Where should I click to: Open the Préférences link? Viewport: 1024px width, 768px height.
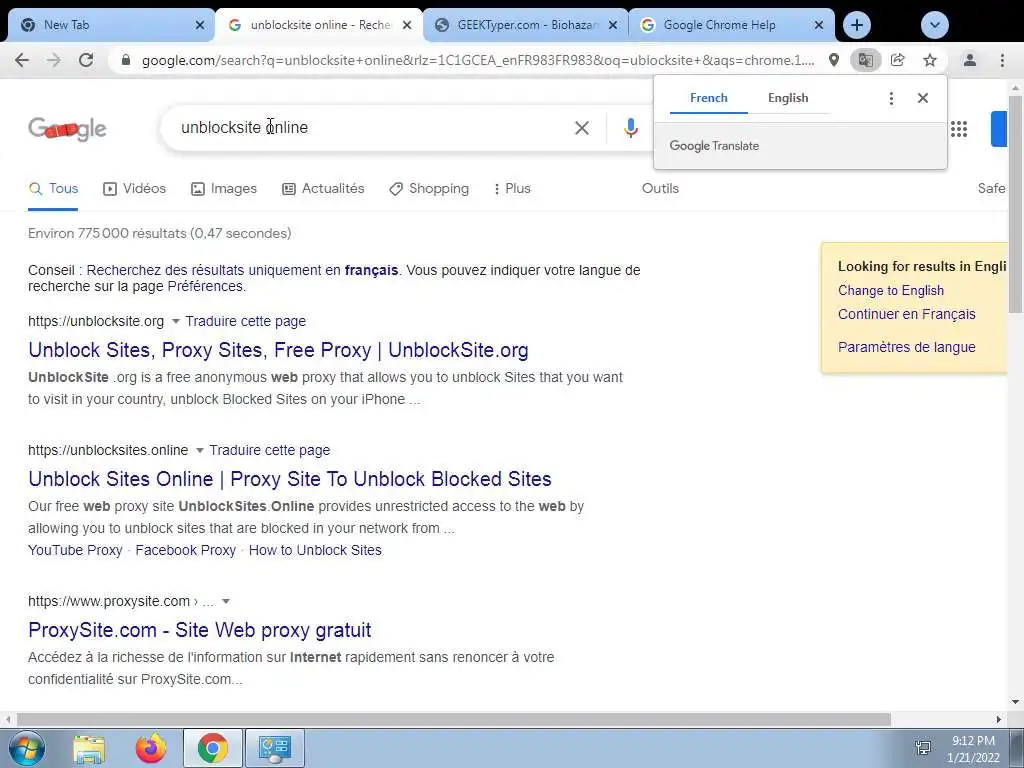(x=205, y=287)
